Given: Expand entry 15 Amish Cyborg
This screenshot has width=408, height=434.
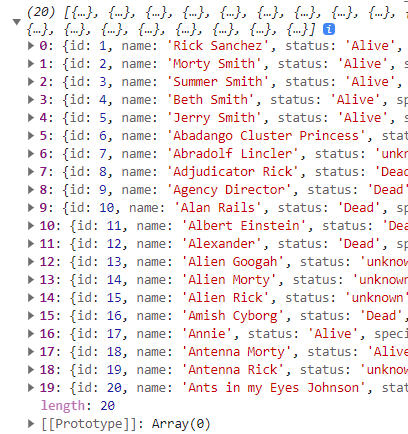Looking at the screenshot, I should point(31,315).
